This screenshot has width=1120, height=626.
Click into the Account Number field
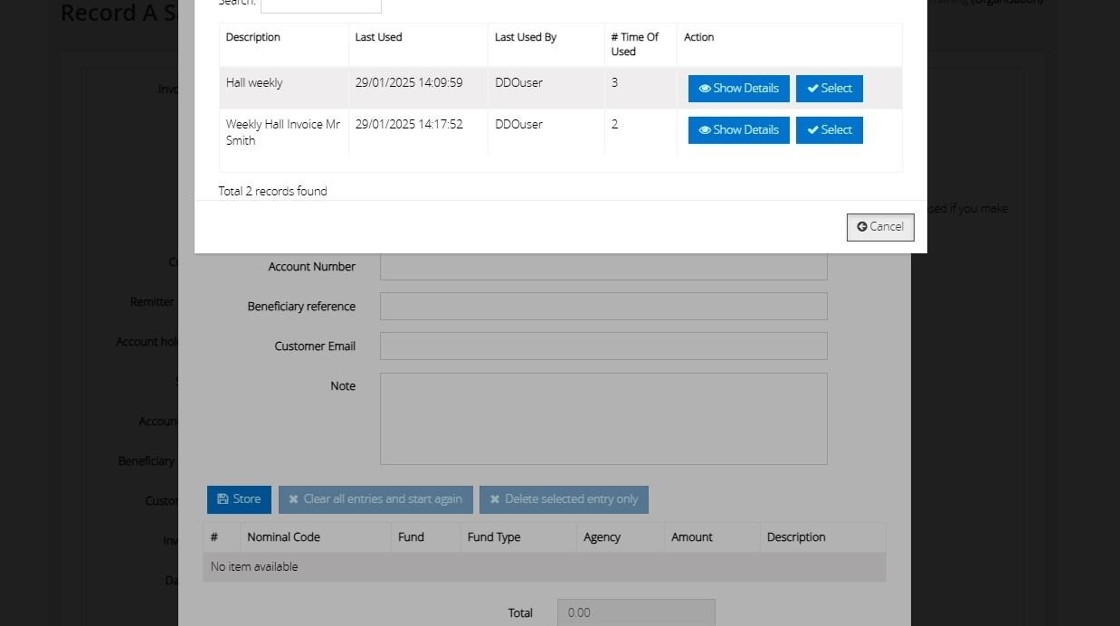tap(604, 267)
